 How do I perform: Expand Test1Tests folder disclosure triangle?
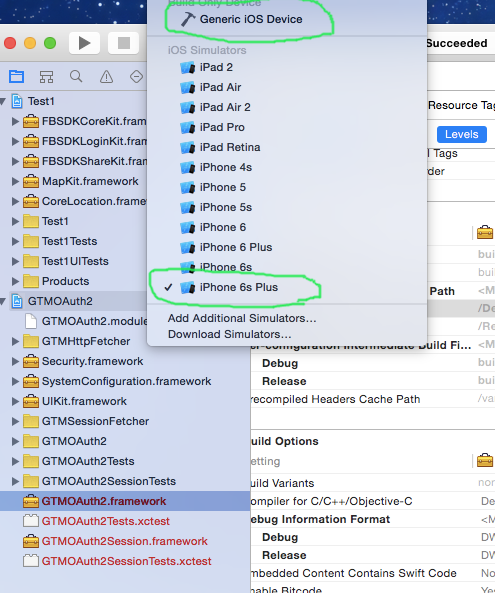(15, 241)
